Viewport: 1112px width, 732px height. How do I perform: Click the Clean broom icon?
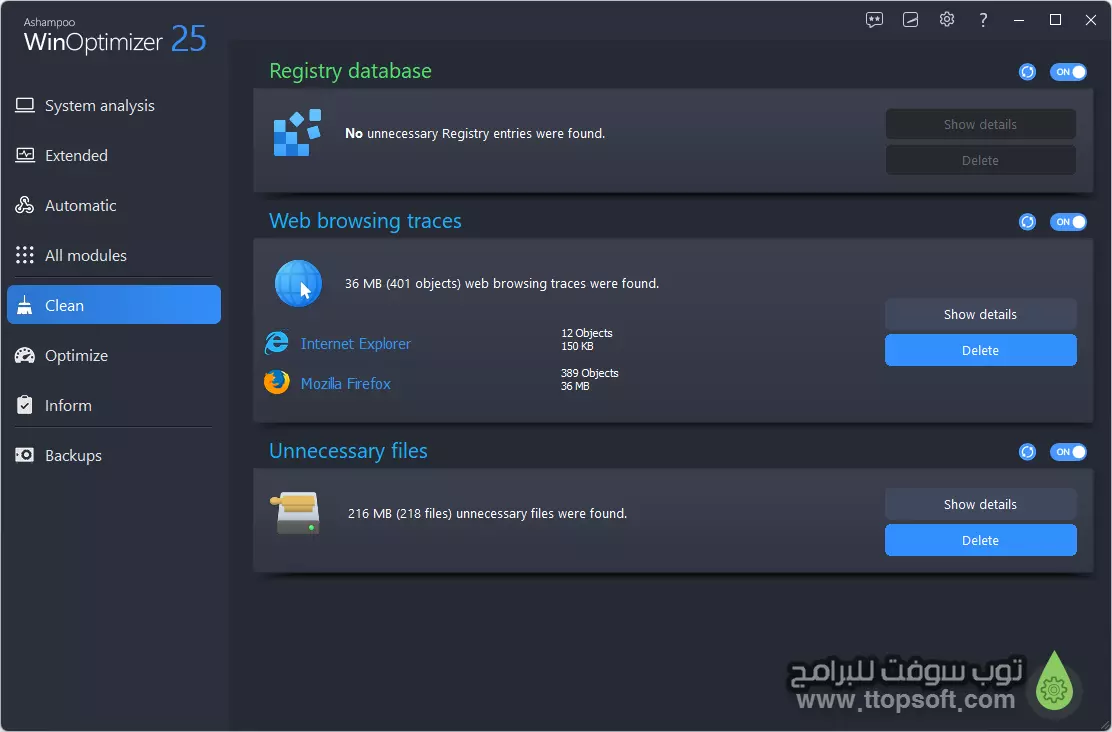pyautogui.click(x=25, y=306)
